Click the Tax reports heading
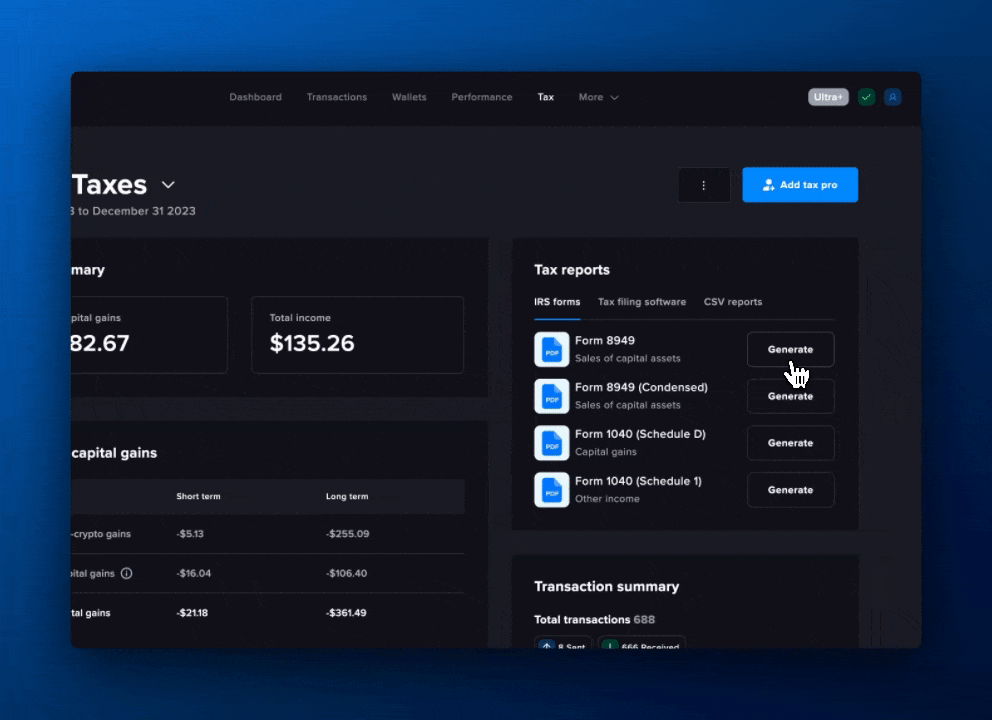 pos(571,270)
